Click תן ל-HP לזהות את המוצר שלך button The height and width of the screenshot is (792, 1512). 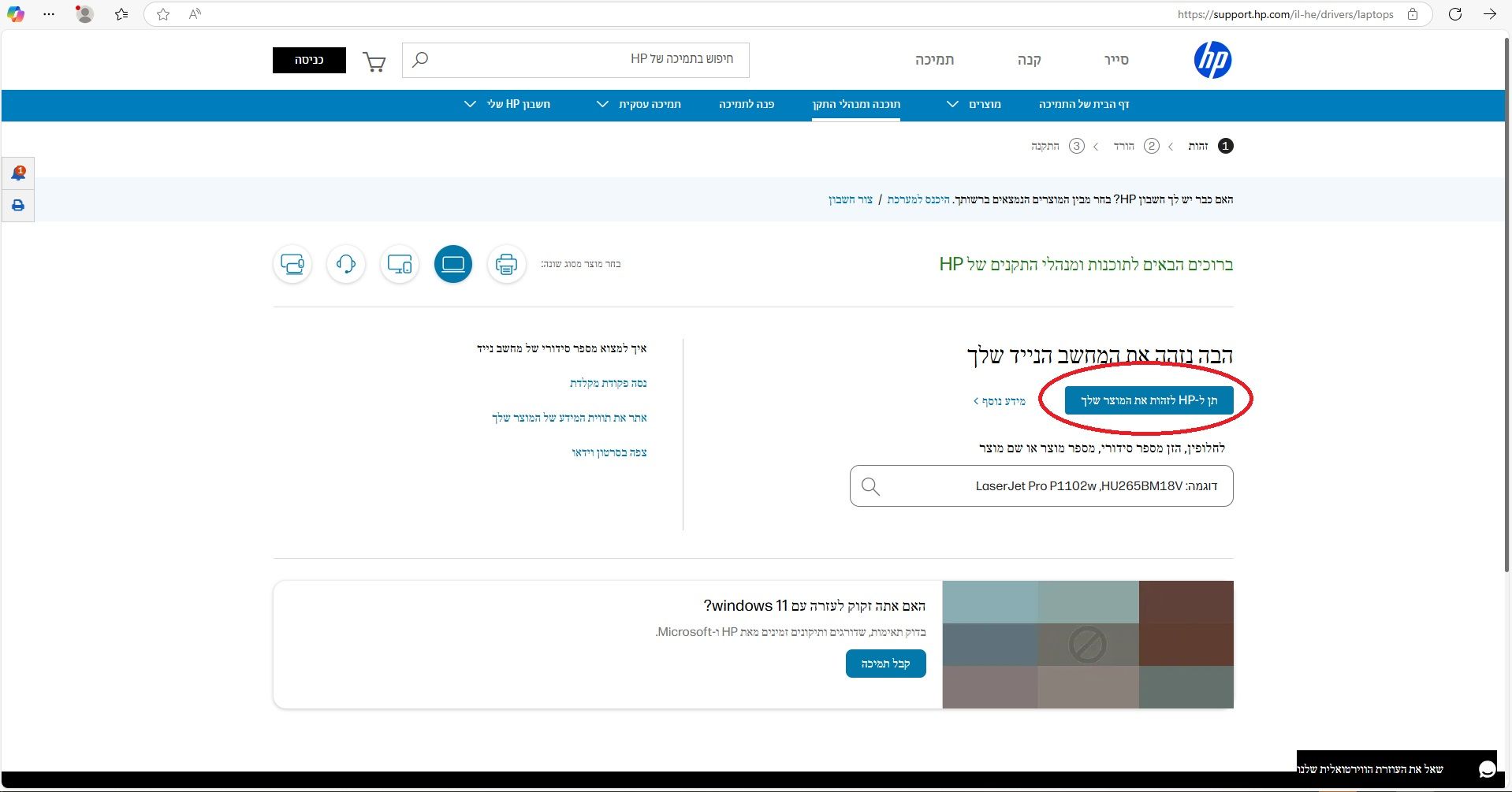click(x=1149, y=400)
